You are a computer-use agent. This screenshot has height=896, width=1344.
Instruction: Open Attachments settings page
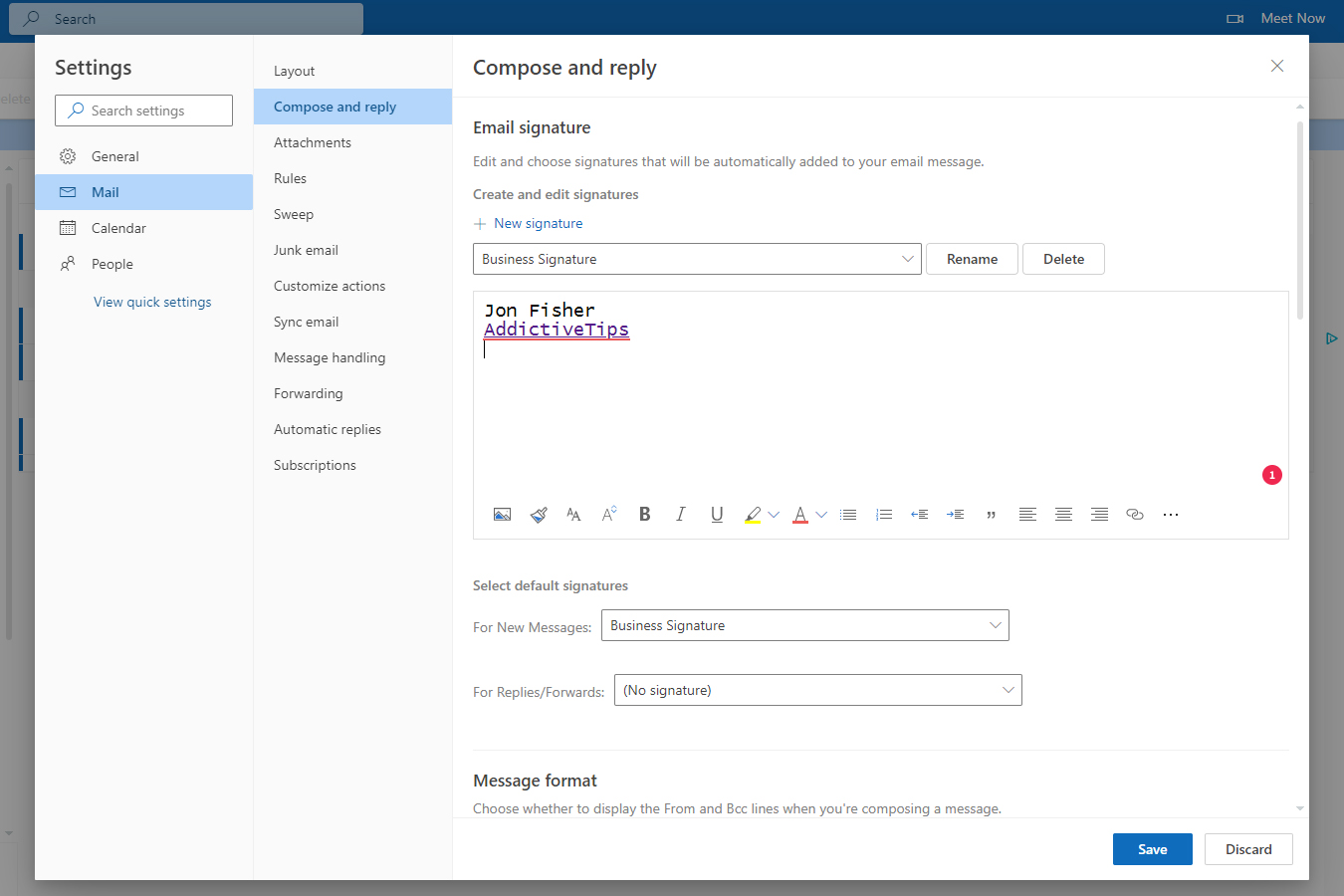click(352, 142)
